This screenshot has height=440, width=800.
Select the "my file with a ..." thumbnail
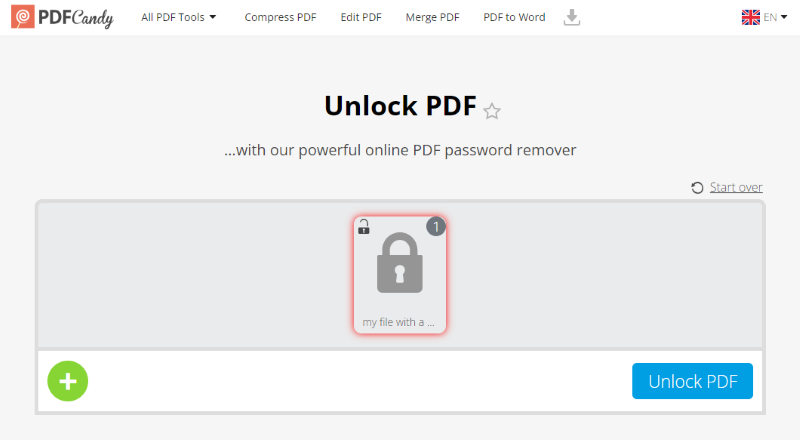[399, 275]
